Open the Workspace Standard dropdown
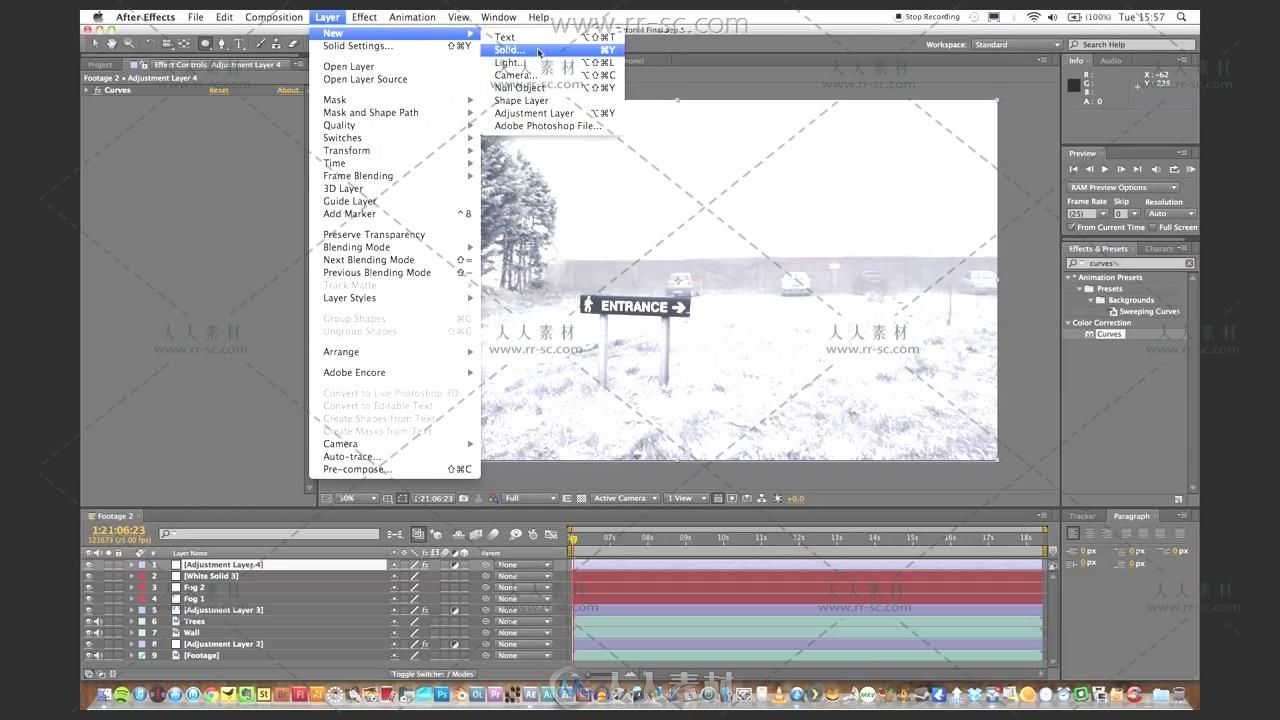1280x720 pixels. tap(1016, 45)
